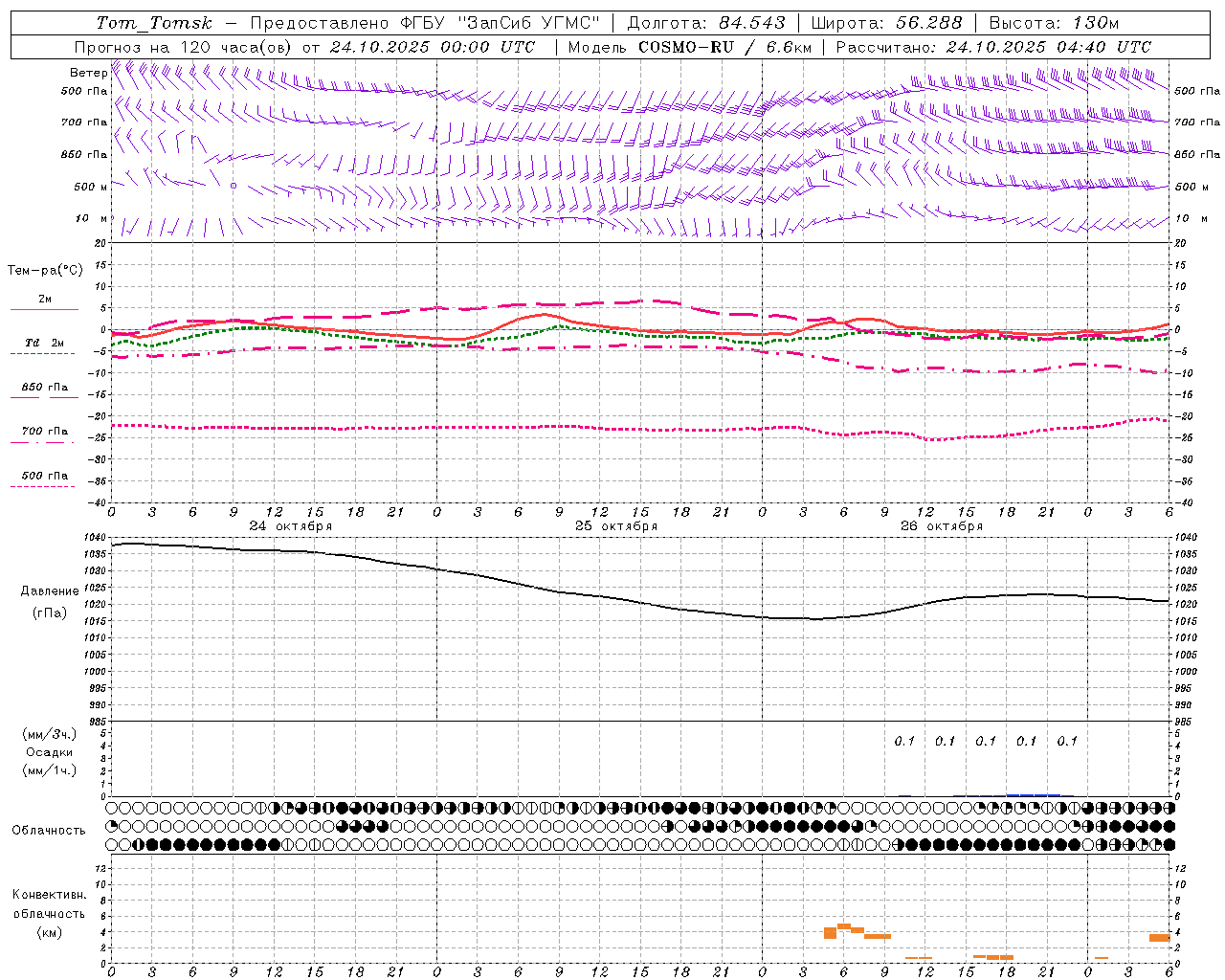
Task: Click the "Осадки" precipitation label
Action: tap(50, 753)
